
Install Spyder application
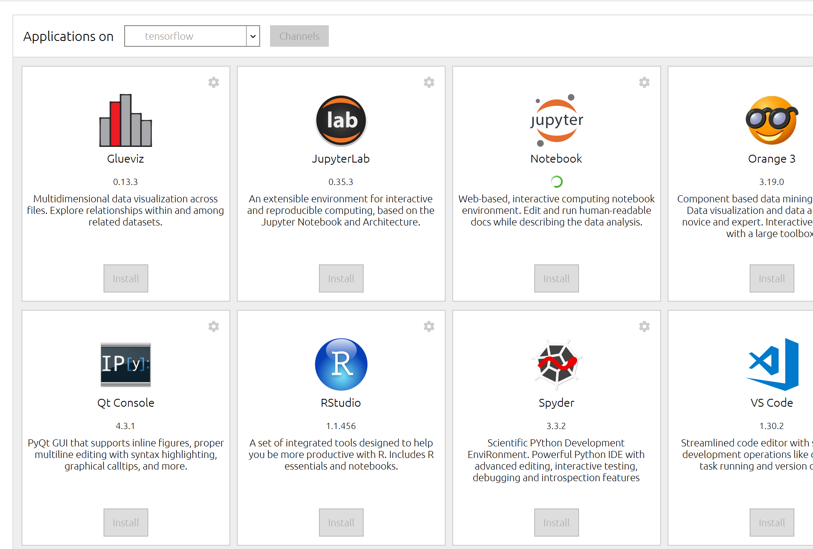coord(556,523)
